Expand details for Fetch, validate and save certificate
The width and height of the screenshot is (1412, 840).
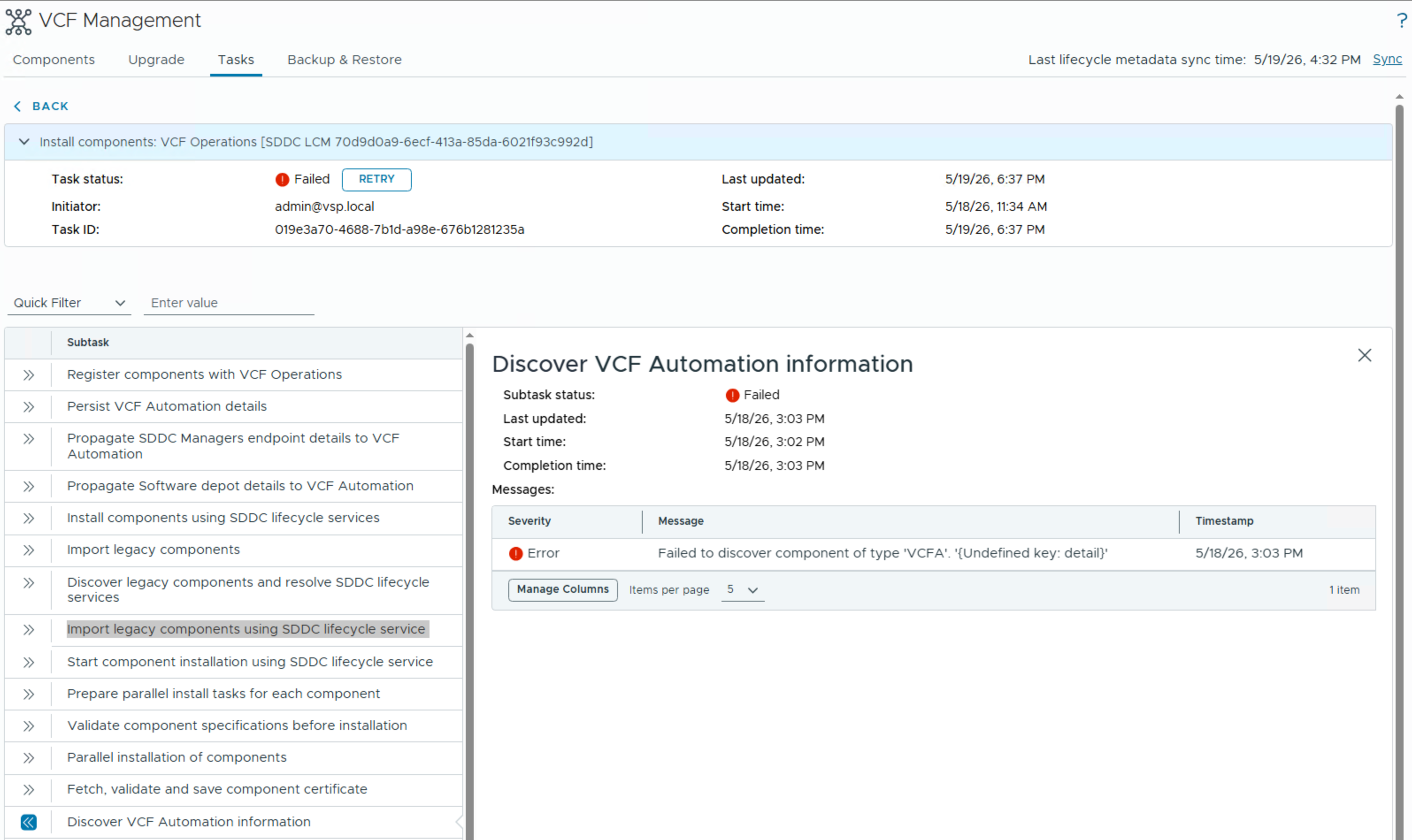tap(28, 790)
